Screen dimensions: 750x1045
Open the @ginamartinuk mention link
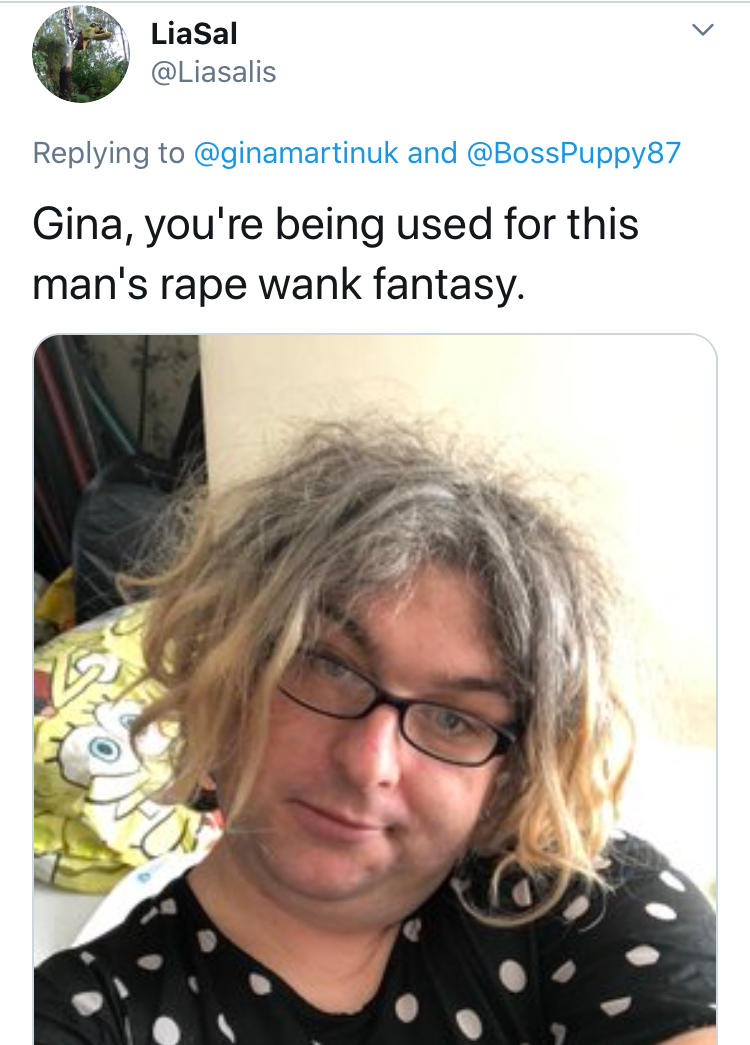click(x=296, y=153)
